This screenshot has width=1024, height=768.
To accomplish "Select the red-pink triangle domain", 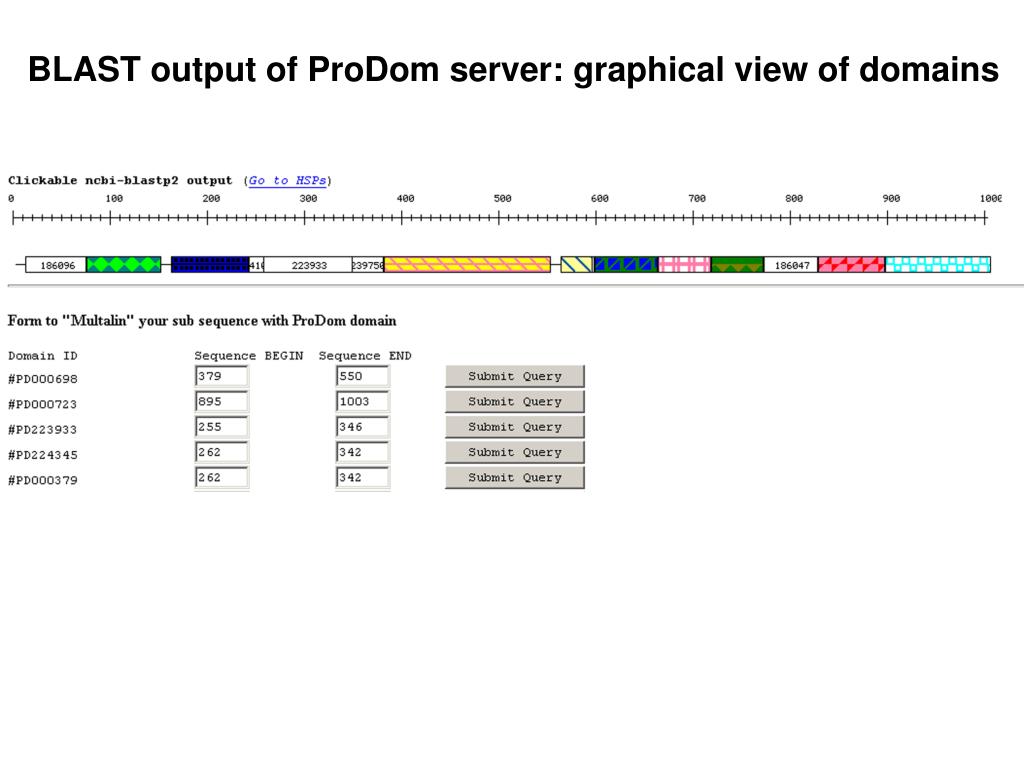I will click(852, 264).
